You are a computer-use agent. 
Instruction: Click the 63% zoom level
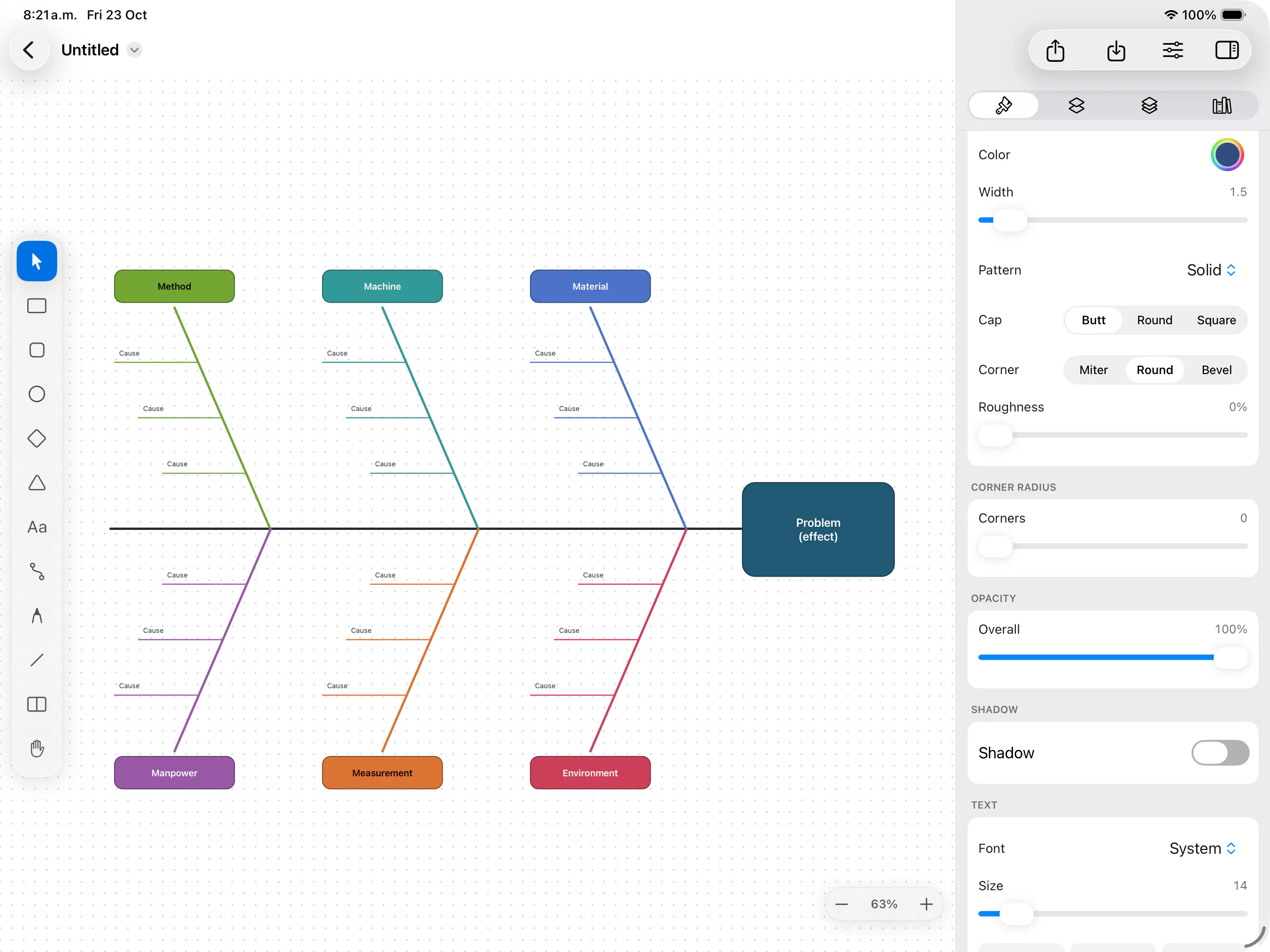884,904
